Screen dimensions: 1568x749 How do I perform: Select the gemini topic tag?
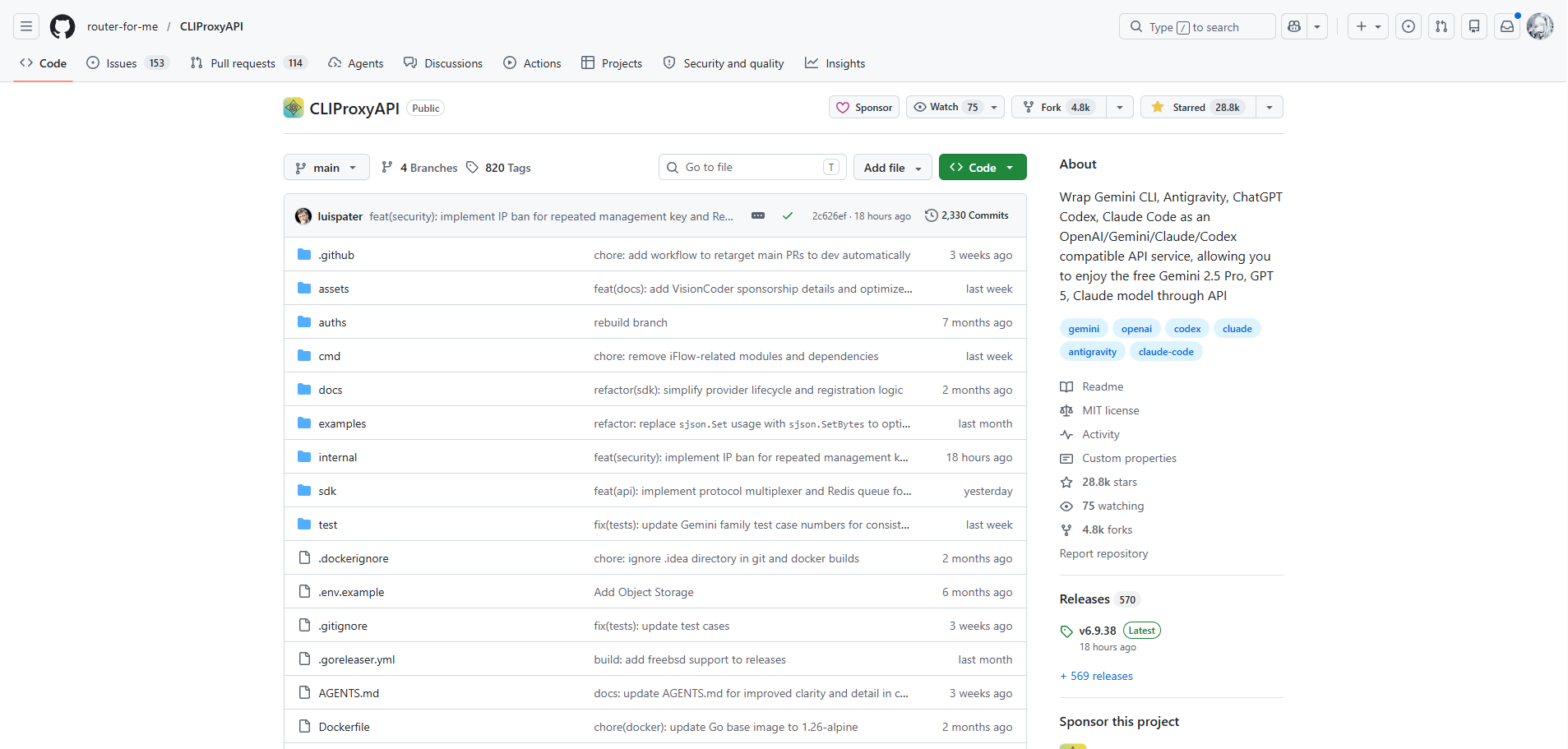coord(1083,329)
